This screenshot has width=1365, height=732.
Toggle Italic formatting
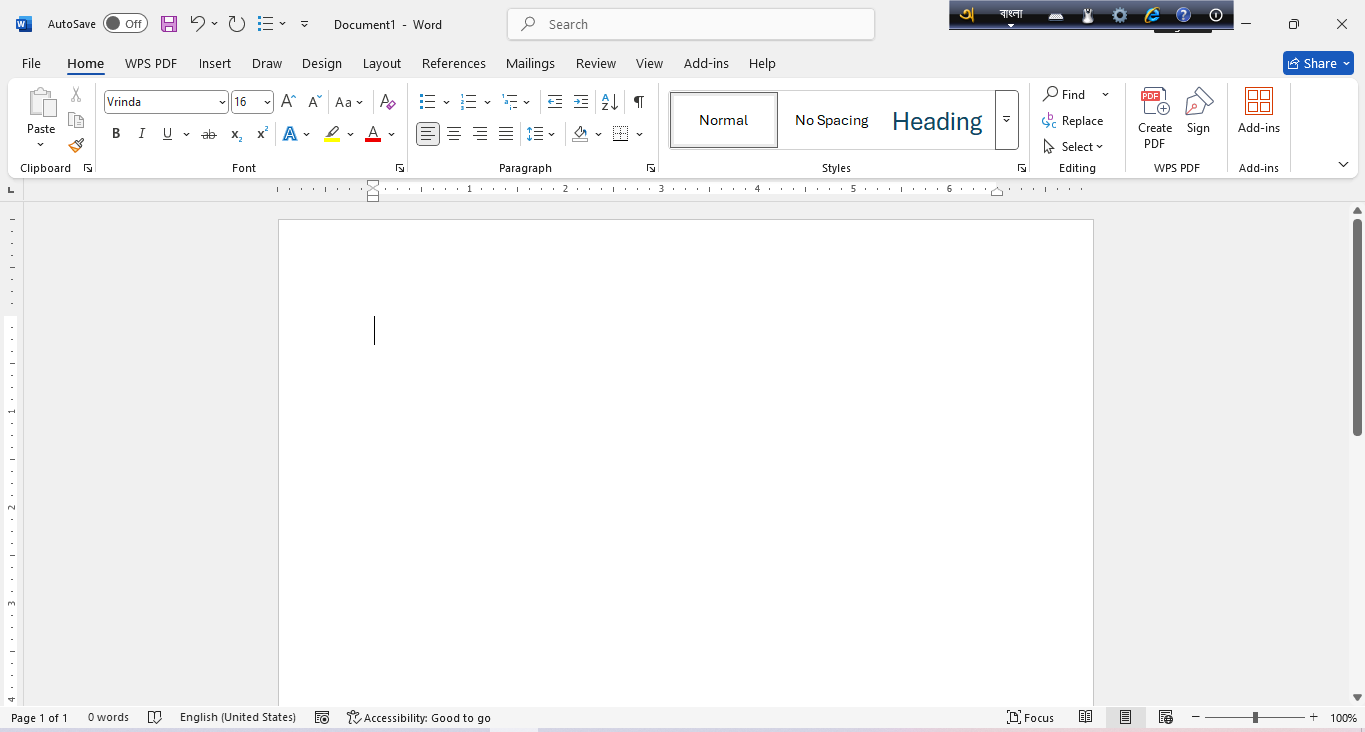[x=141, y=134]
